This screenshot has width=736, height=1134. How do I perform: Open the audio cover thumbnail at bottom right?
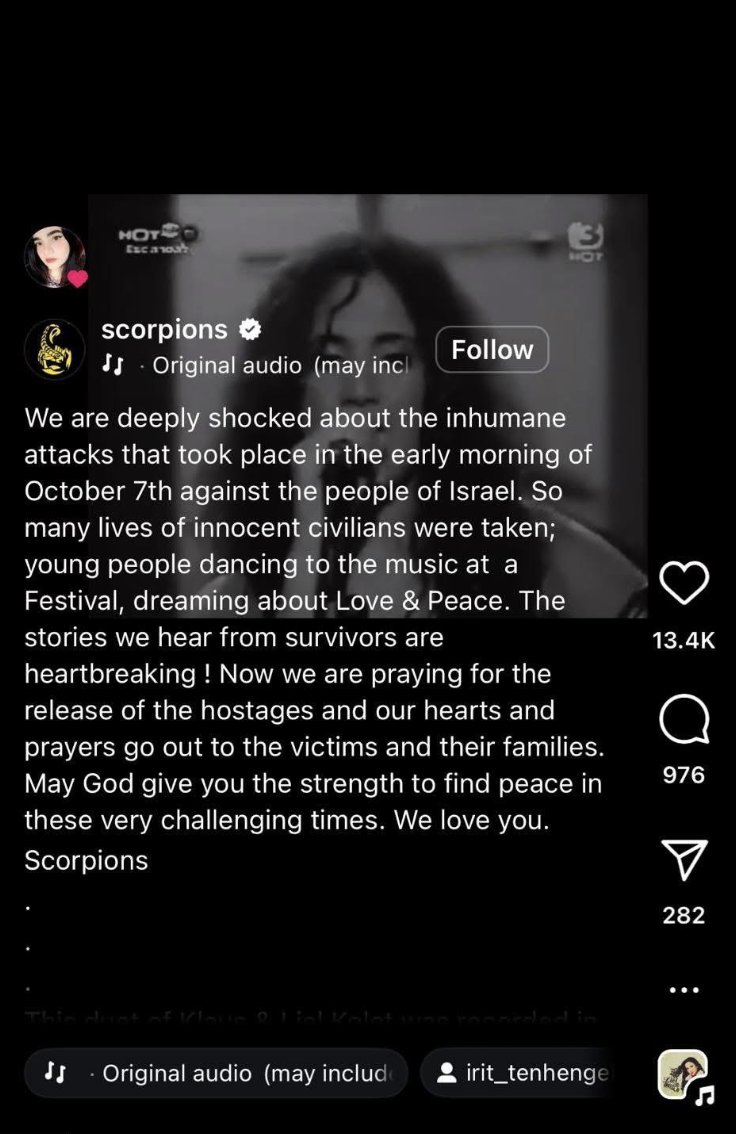click(683, 1075)
